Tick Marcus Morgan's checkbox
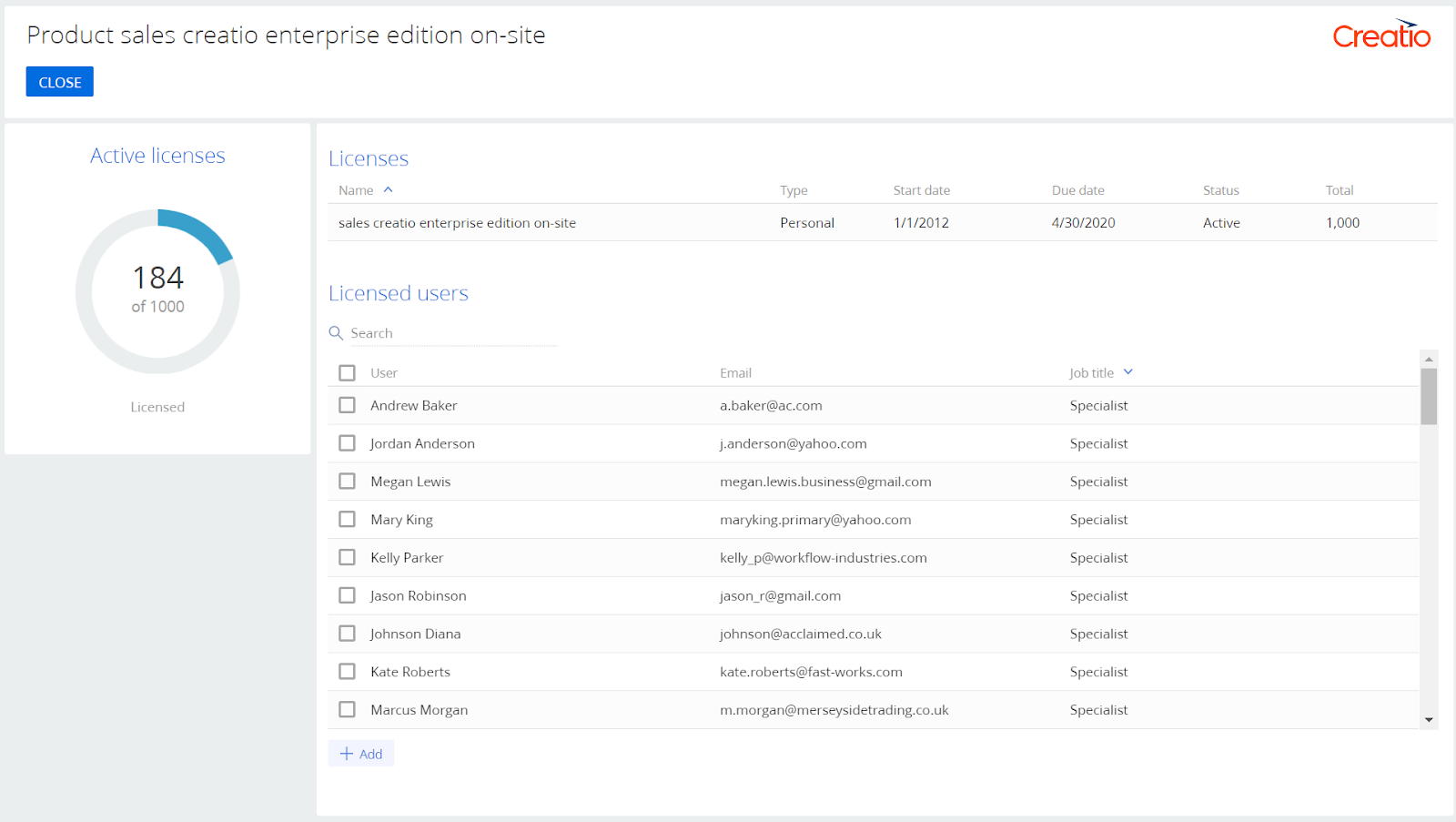 (x=347, y=709)
